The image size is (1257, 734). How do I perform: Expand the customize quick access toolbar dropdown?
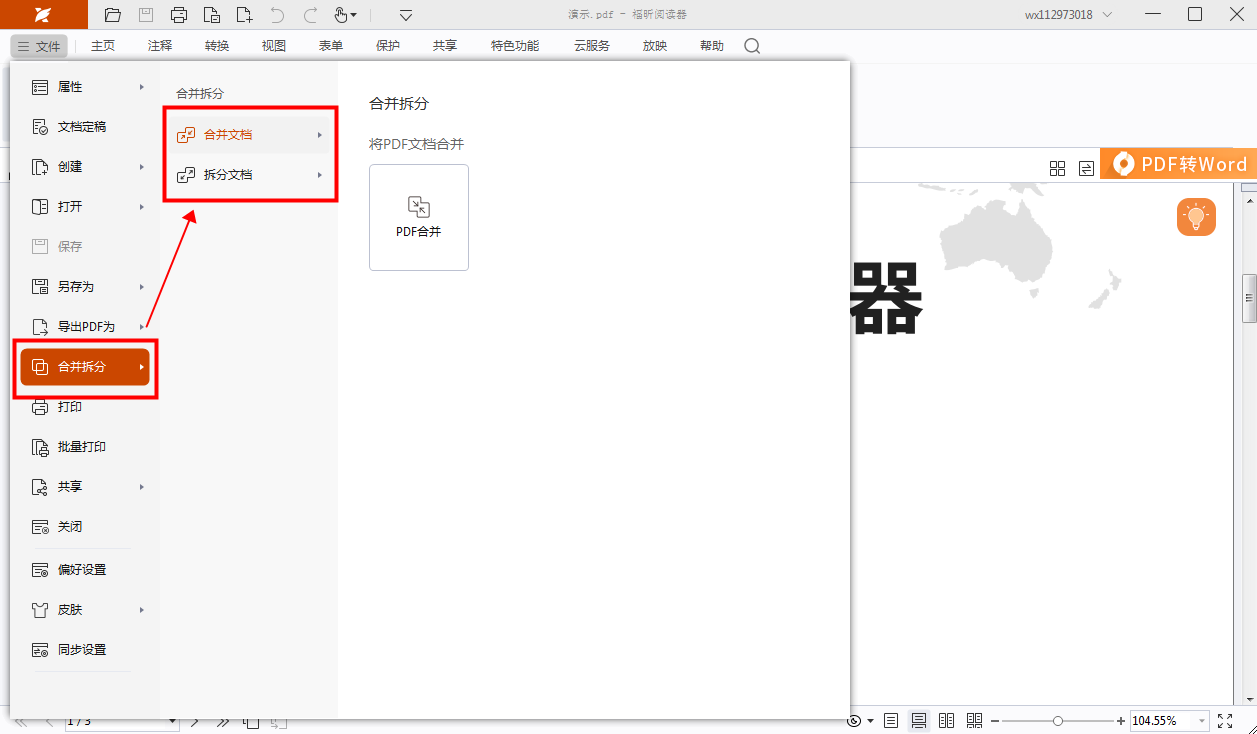point(406,15)
